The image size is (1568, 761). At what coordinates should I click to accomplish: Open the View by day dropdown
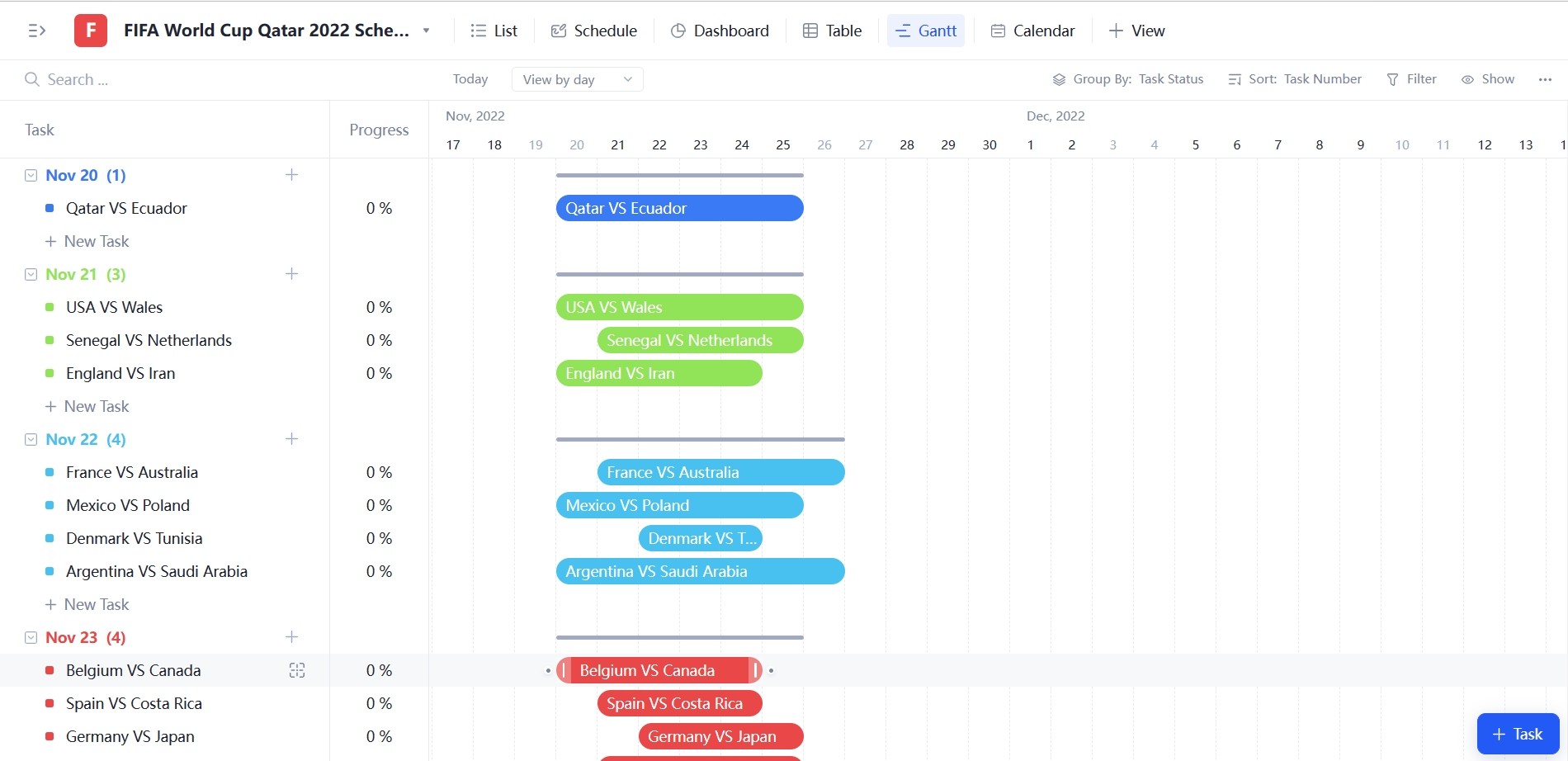click(577, 79)
